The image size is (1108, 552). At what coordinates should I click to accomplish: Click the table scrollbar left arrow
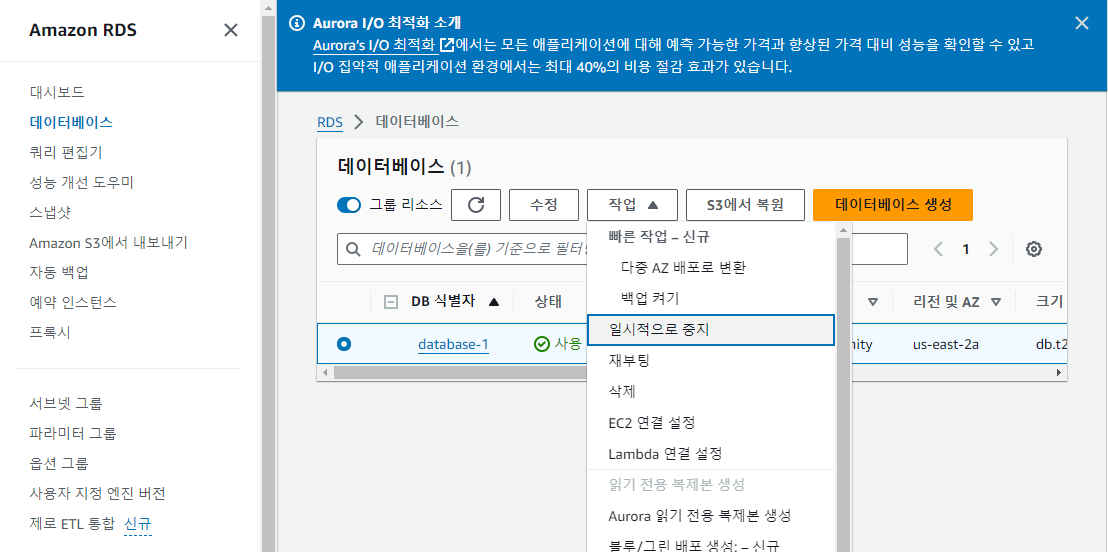(x=324, y=372)
